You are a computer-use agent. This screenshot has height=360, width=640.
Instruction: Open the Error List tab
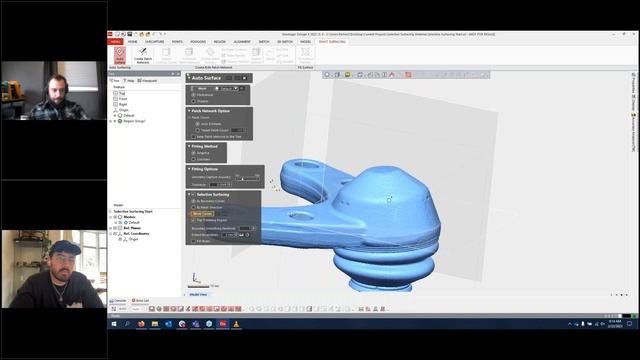pos(140,301)
